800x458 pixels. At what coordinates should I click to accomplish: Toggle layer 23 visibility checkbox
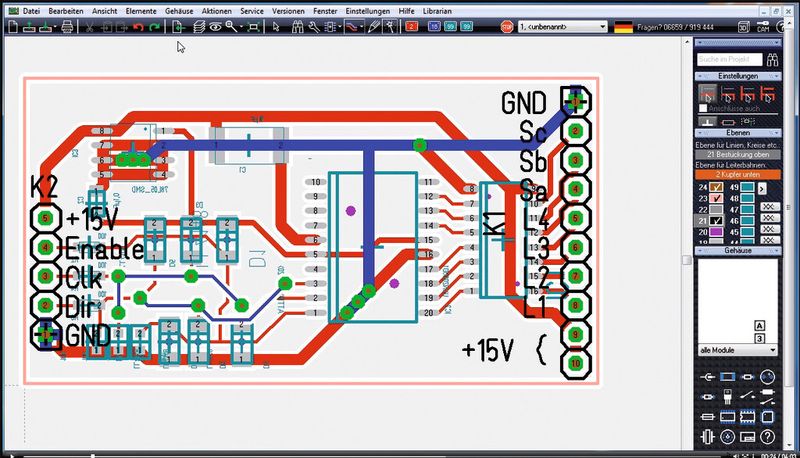click(716, 198)
